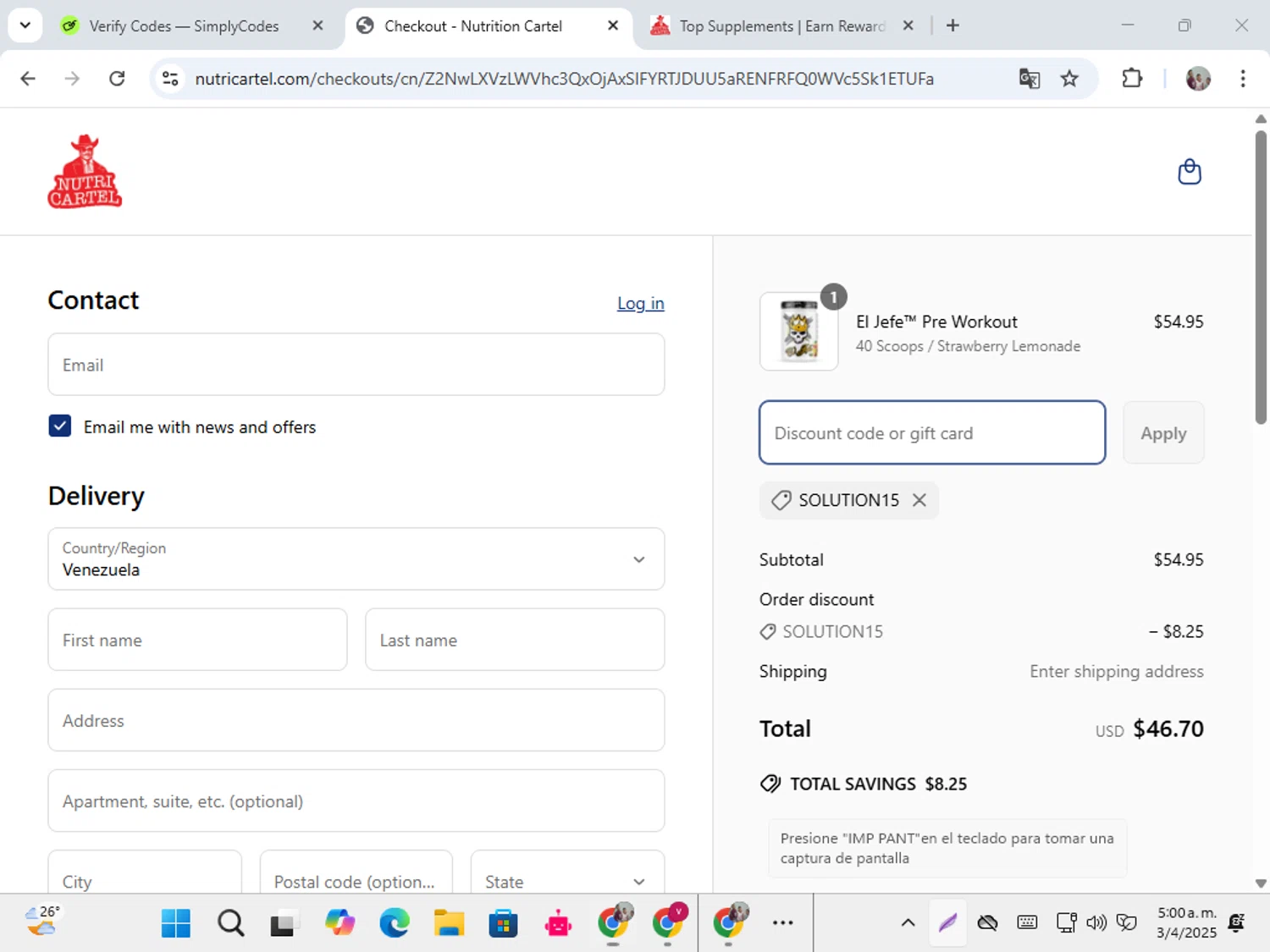The image size is (1270, 952).
Task: Click the total amount $46.70
Action: (1168, 729)
